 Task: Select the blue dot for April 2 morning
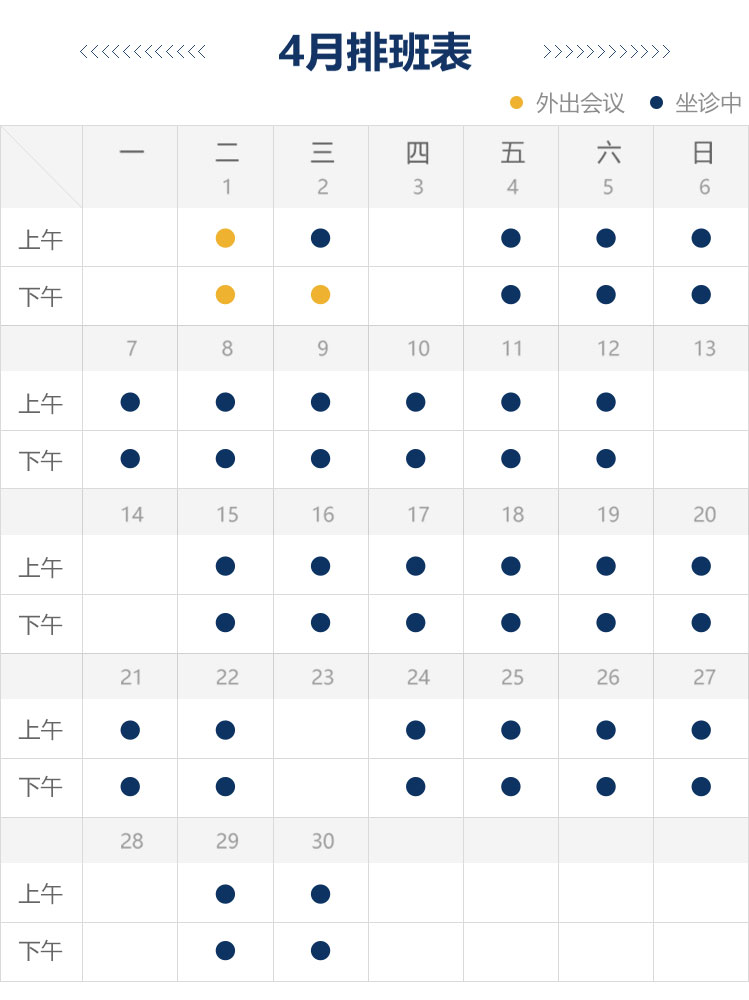click(x=320, y=239)
